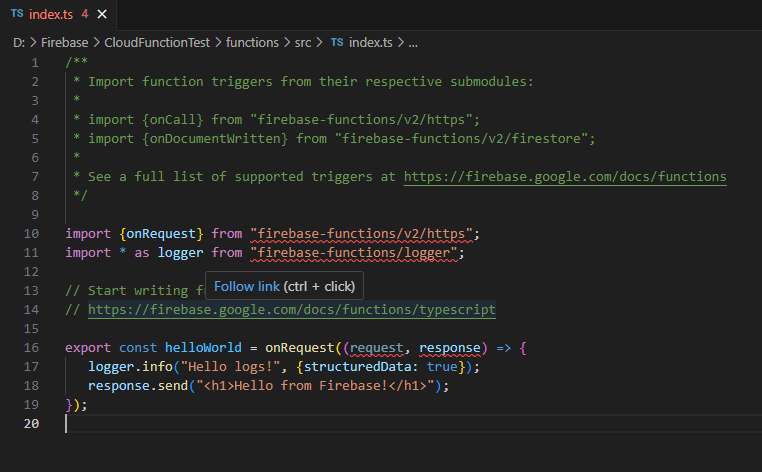Image resolution: width=762 pixels, height=472 pixels.
Task: Click the onRequest call on line 16
Action: (299, 348)
